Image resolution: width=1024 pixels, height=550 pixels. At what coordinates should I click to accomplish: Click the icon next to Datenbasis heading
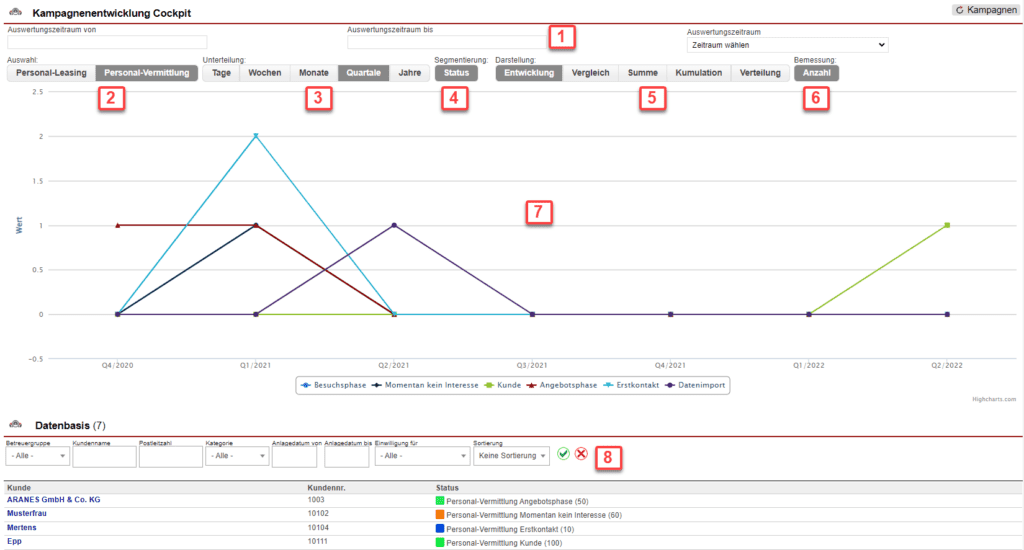click(14, 425)
